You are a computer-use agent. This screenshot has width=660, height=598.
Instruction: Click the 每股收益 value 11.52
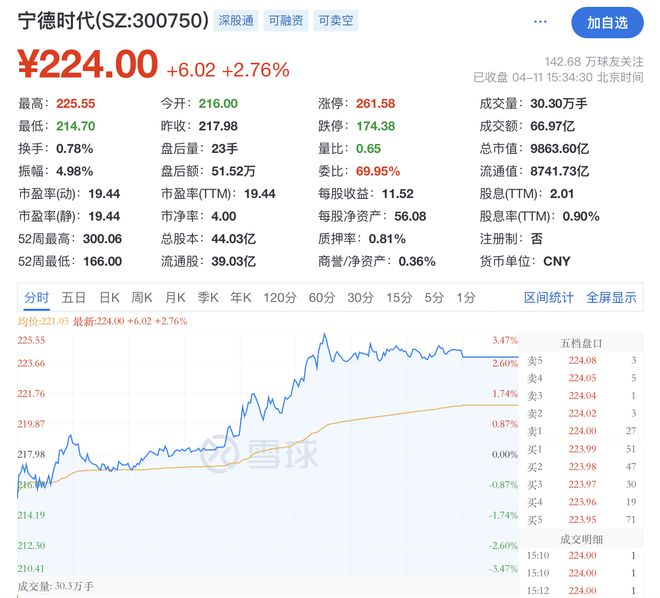398,194
